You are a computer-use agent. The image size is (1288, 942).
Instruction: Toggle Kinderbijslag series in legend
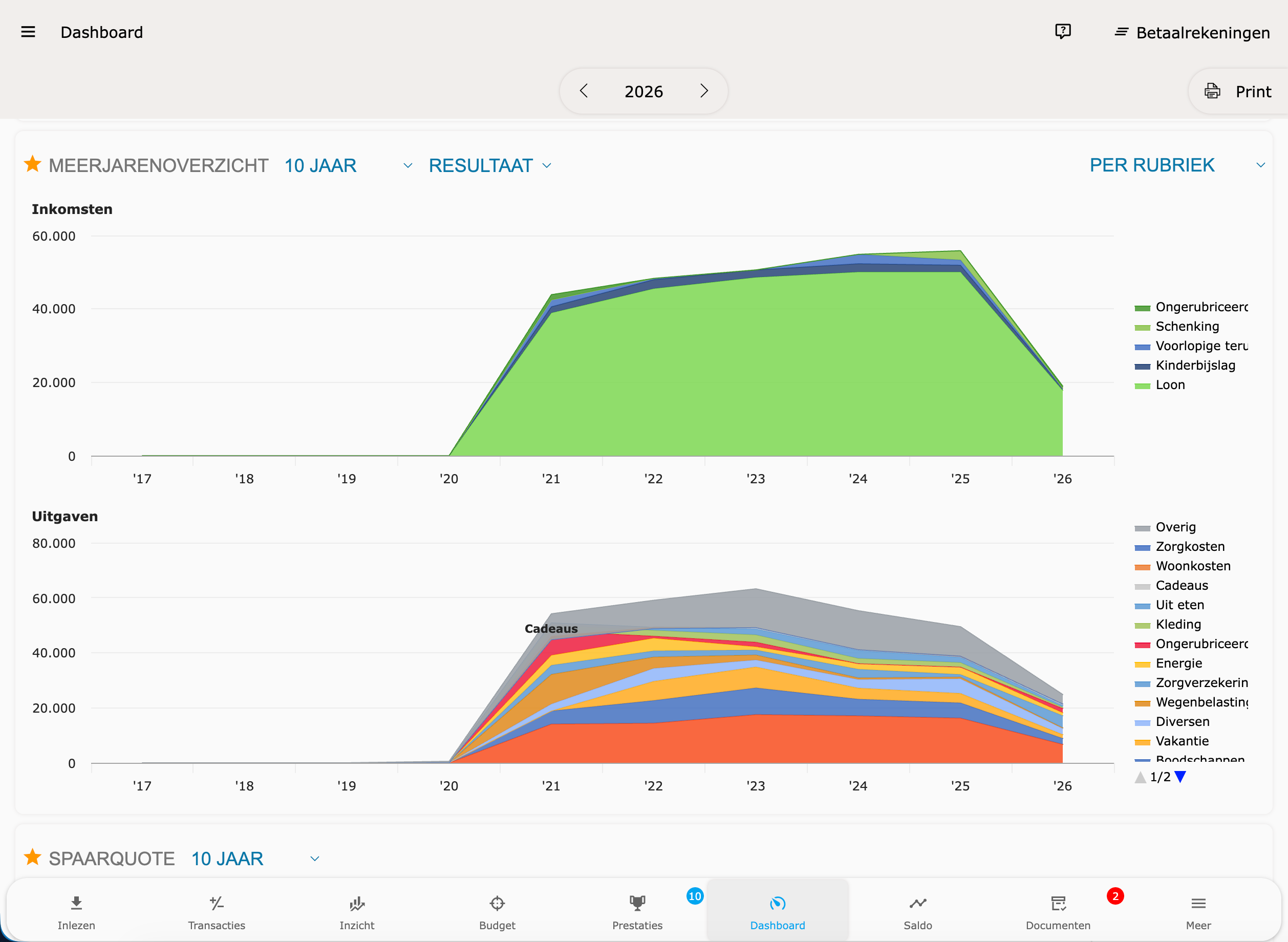[1185, 366]
